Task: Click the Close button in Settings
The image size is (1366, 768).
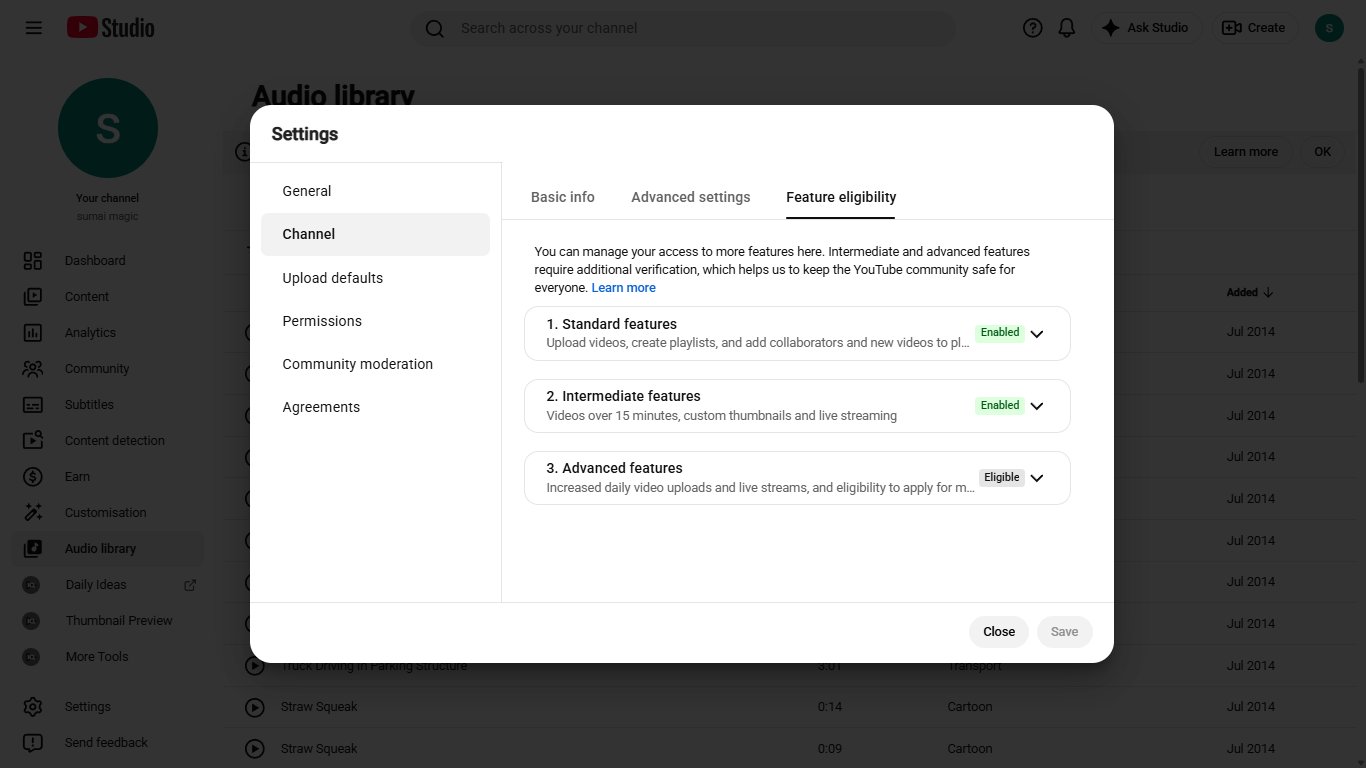Action: coord(999,632)
